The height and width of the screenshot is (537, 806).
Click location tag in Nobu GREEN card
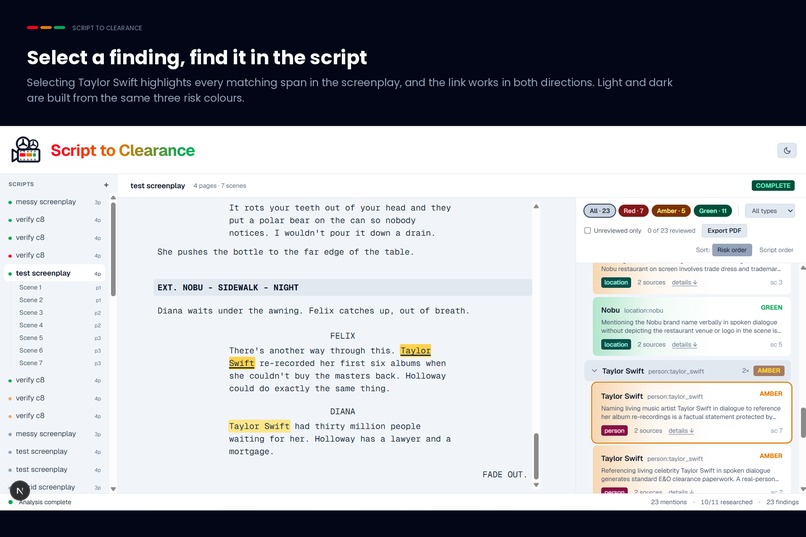pyautogui.click(x=616, y=345)
